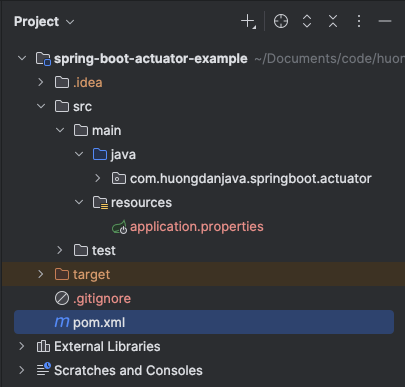Image resolution: width=405 pixels, height=387 pixels.
Task: Expand External Libraries node
Action: pyautogui.click(x=22, y=346)
